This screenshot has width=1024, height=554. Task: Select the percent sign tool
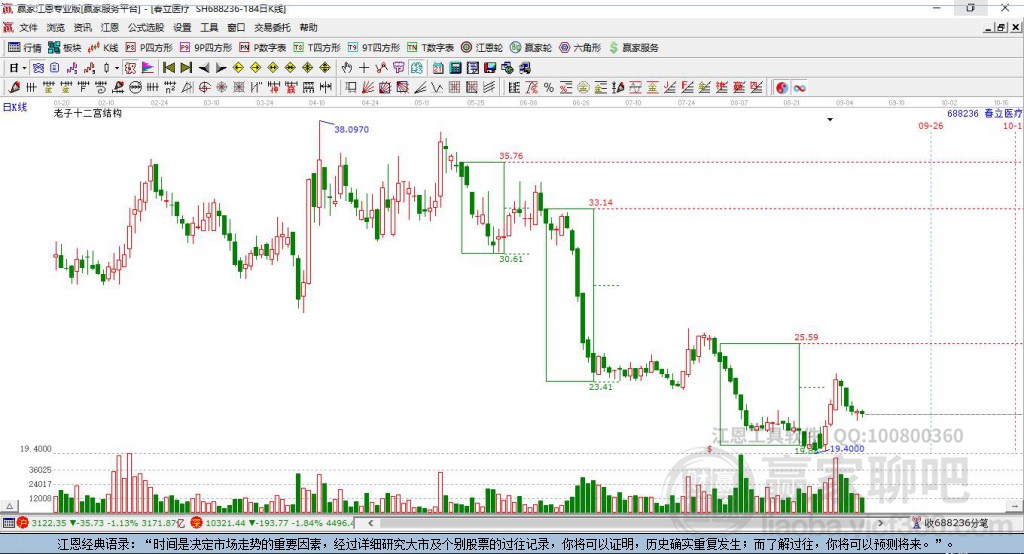(x=549, y=88)
